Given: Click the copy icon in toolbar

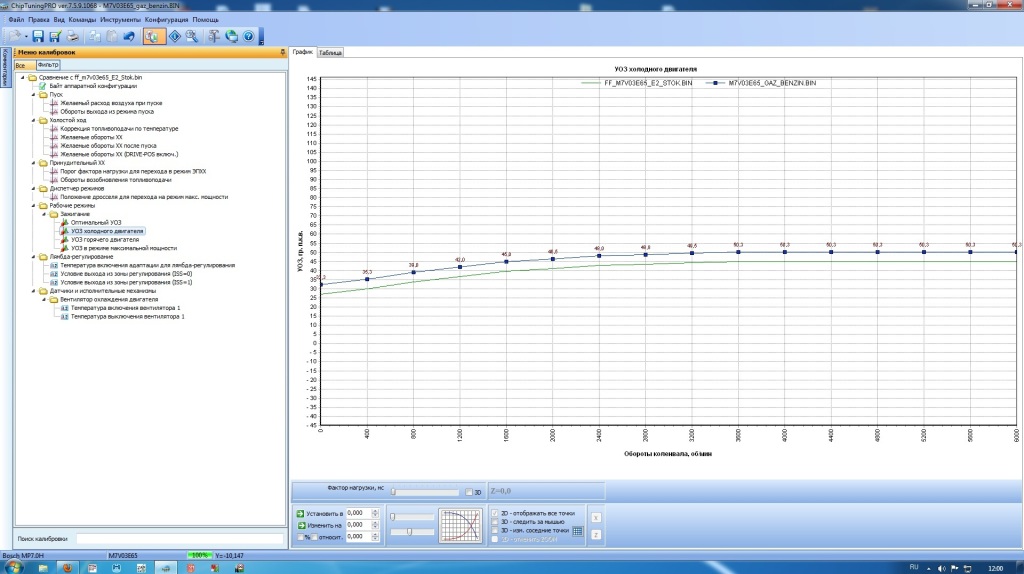Looking at the screenshot, I should (95, 37).
